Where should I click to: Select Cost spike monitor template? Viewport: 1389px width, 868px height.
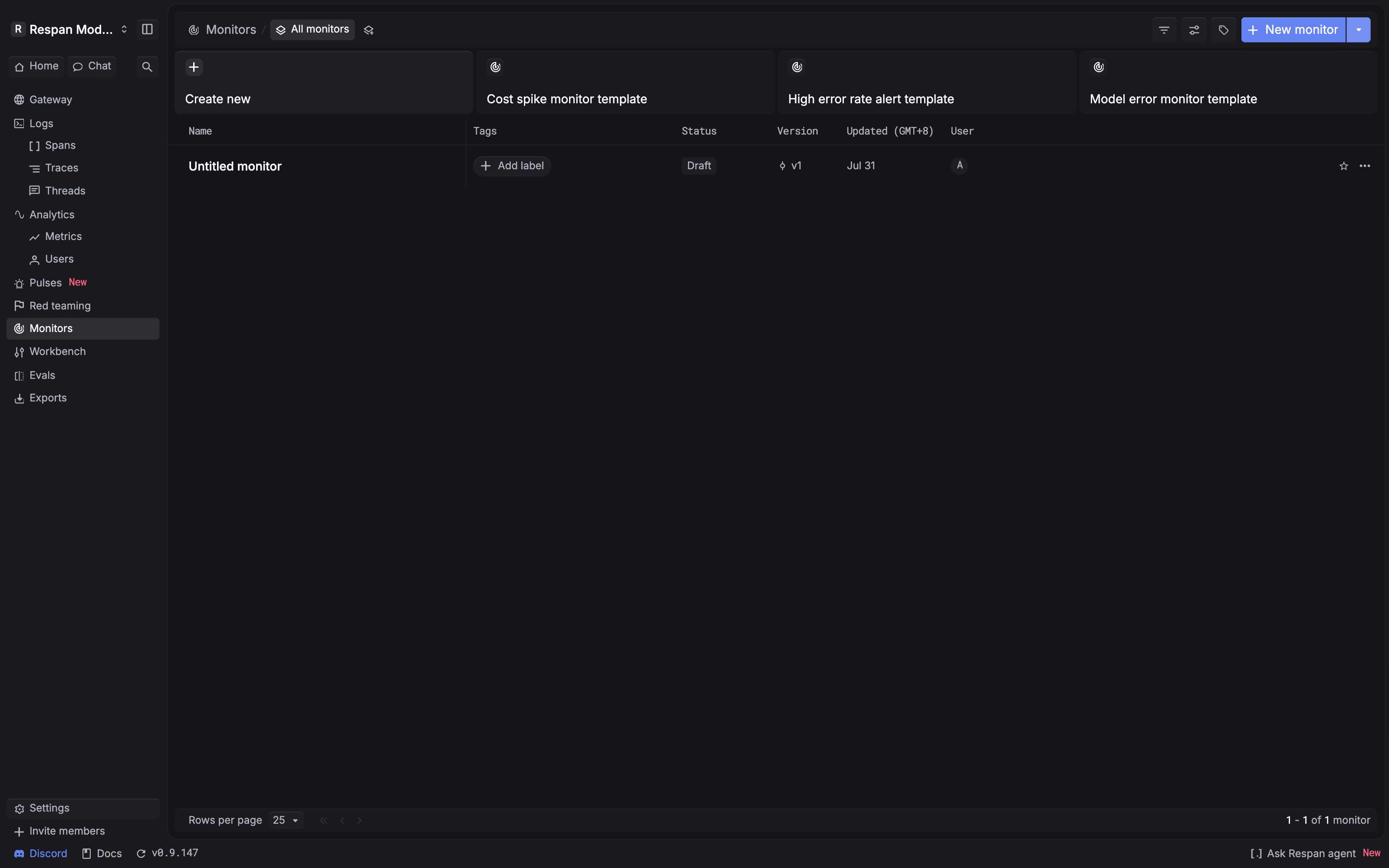625,82
